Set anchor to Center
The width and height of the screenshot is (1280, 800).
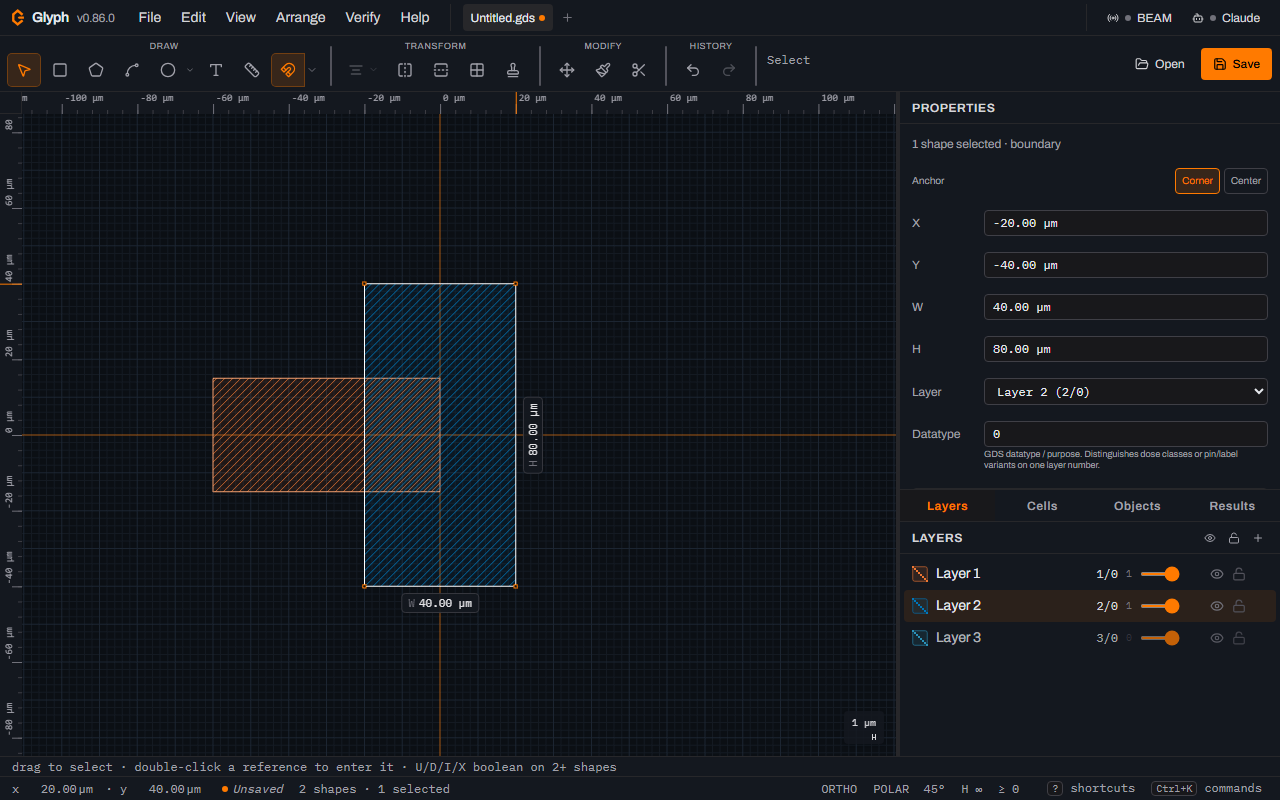point(1246,181)
